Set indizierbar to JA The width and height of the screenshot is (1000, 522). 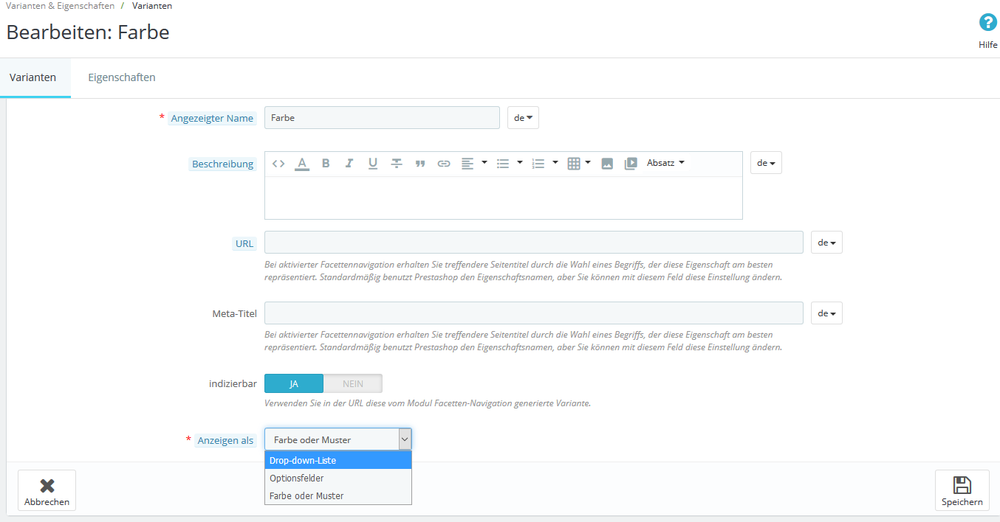(x=294, y=384)
